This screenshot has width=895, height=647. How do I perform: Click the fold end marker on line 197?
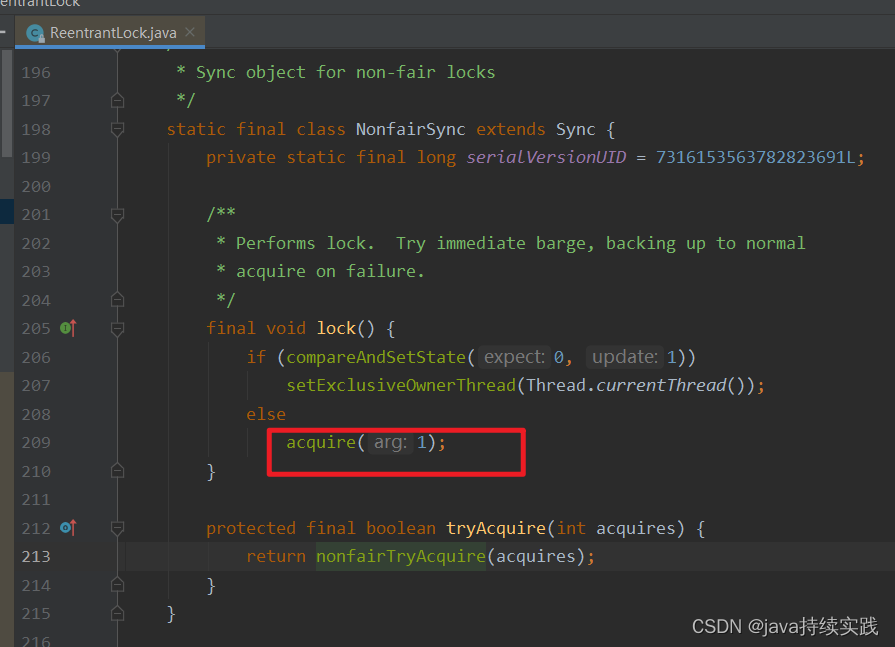(x=117, y=100)
